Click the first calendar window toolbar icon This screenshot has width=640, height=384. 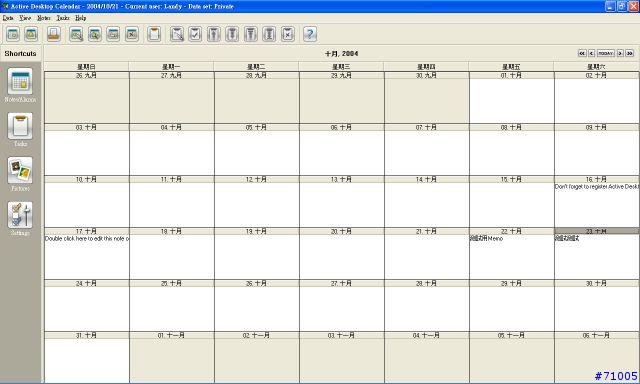tap(13, 34)
